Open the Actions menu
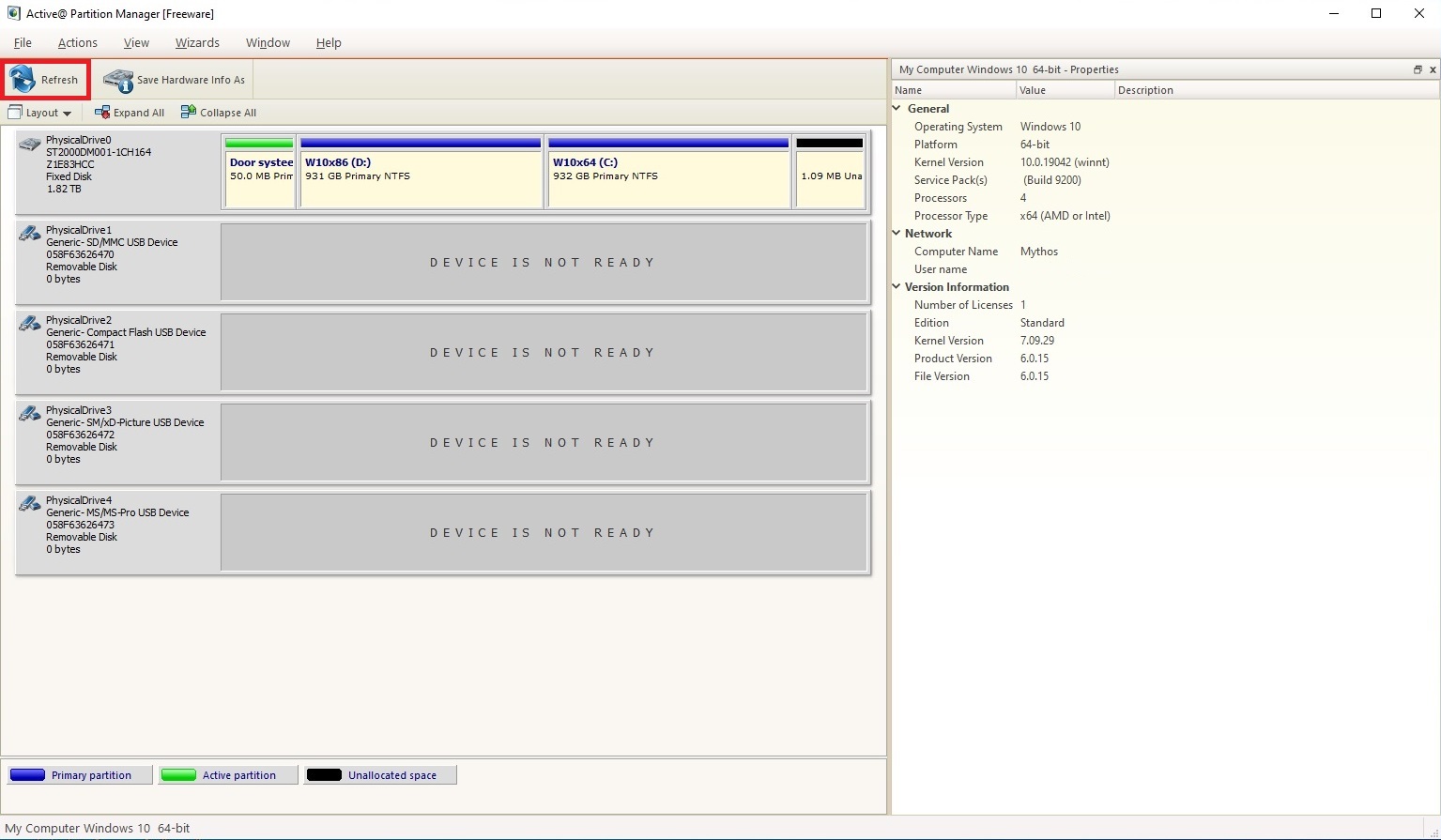 pos(77,43)
